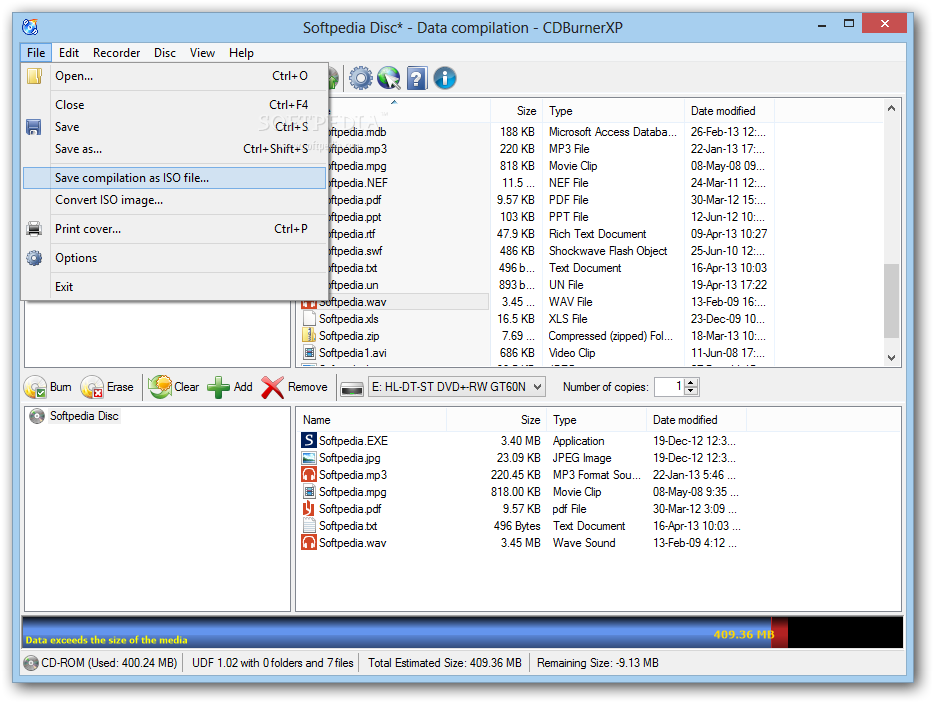Click the Clear compilation button
Screen dimensions: 934x703
click(x=173, y=387)
